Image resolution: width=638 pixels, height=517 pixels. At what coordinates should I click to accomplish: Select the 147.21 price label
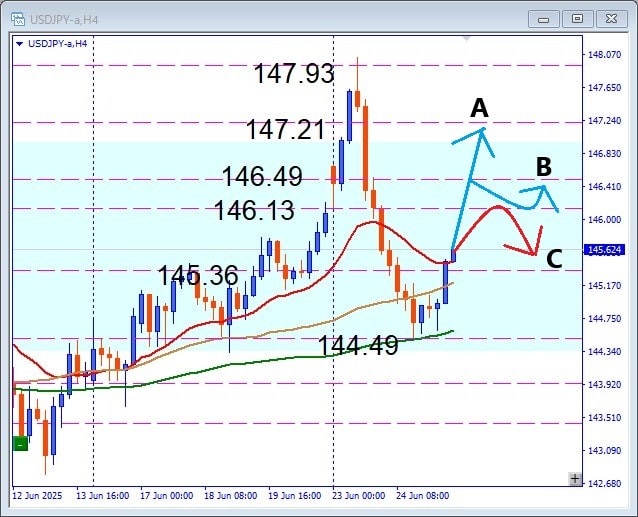point(286,129)
